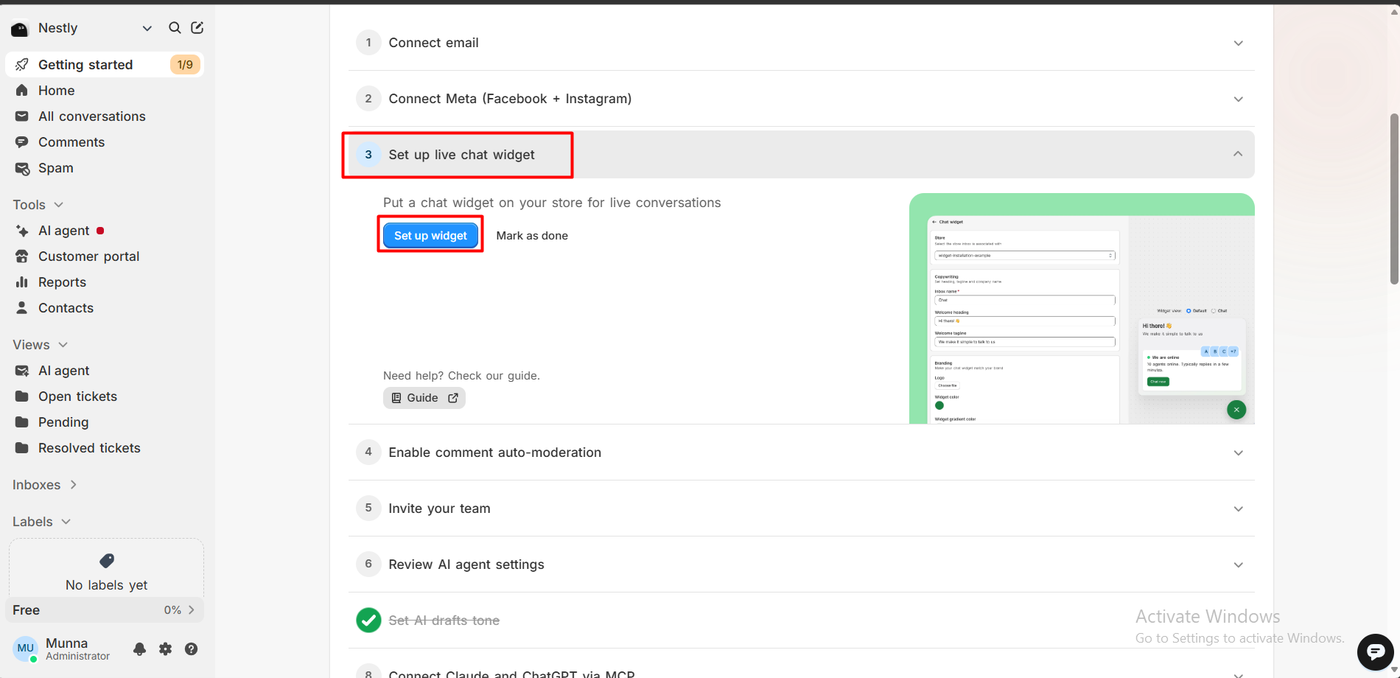Click the MU user avatar

point(24,649)
